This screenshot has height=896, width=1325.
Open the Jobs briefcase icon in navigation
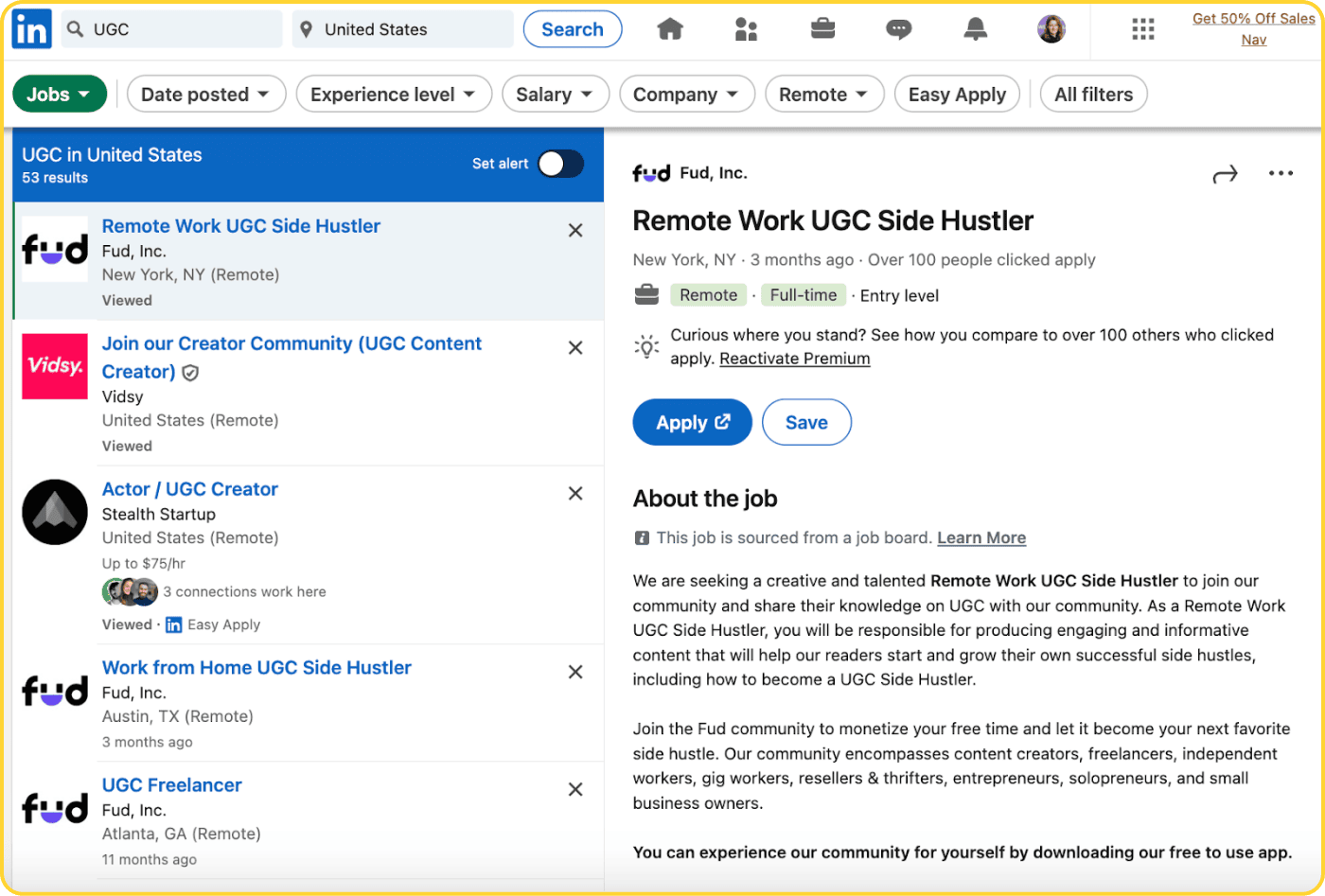pos(822,29)
